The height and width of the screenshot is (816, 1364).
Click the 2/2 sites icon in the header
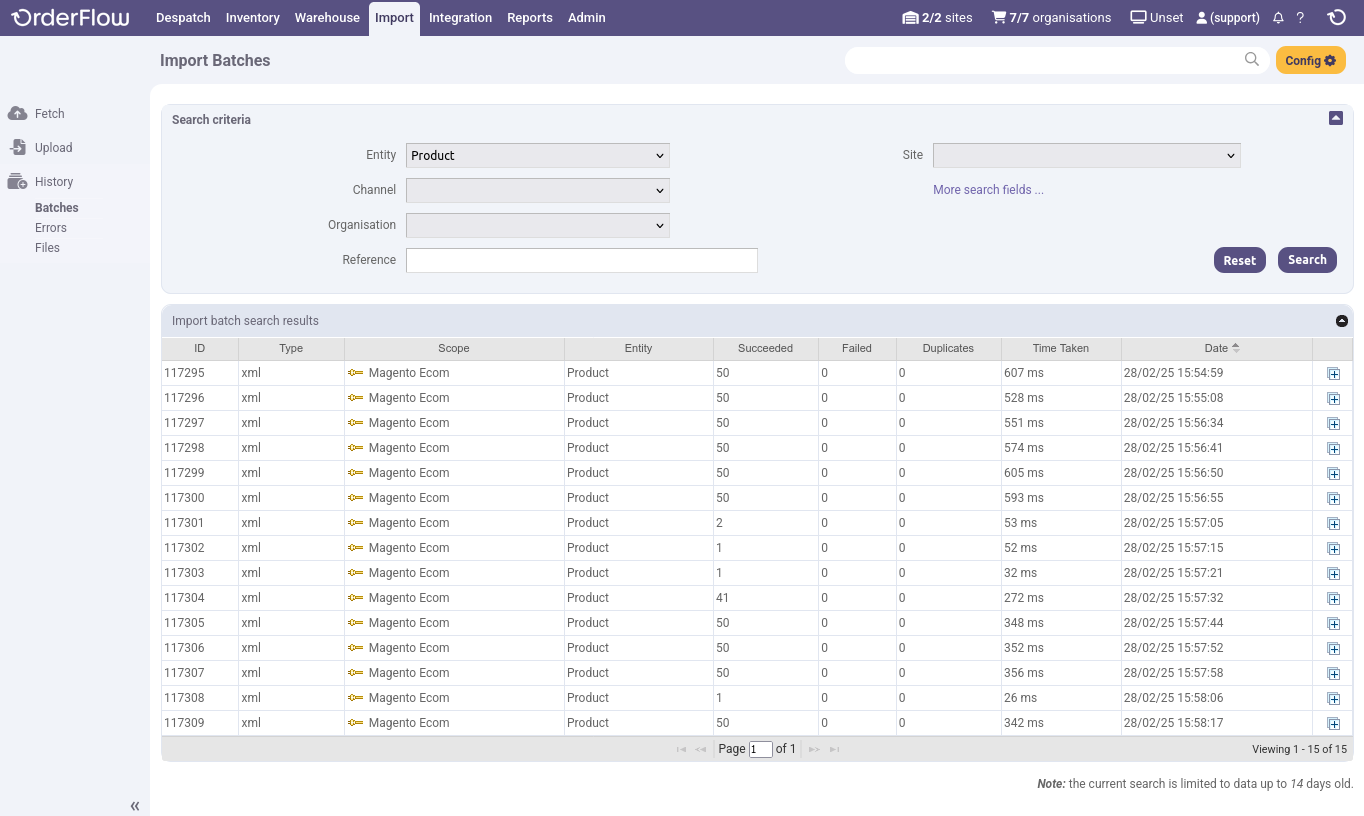tap(910, 17)
